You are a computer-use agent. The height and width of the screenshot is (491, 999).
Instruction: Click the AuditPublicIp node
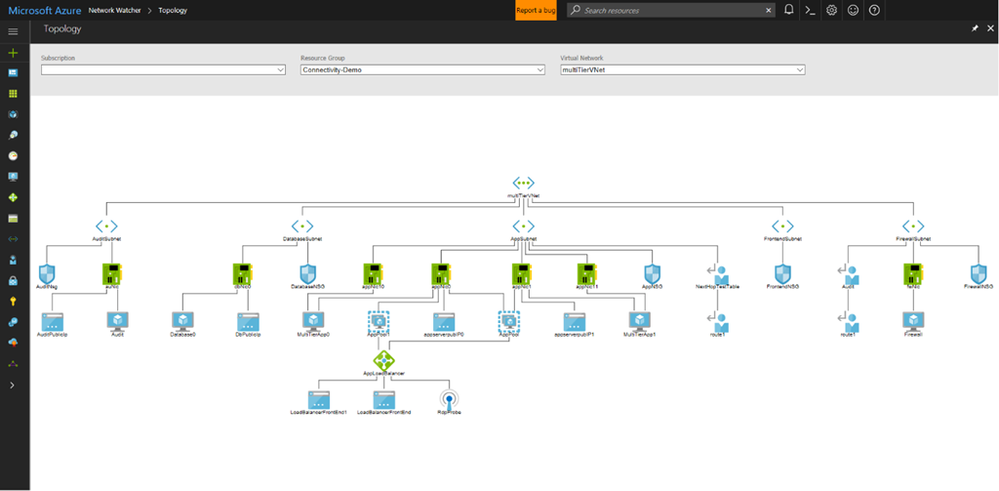52,321
